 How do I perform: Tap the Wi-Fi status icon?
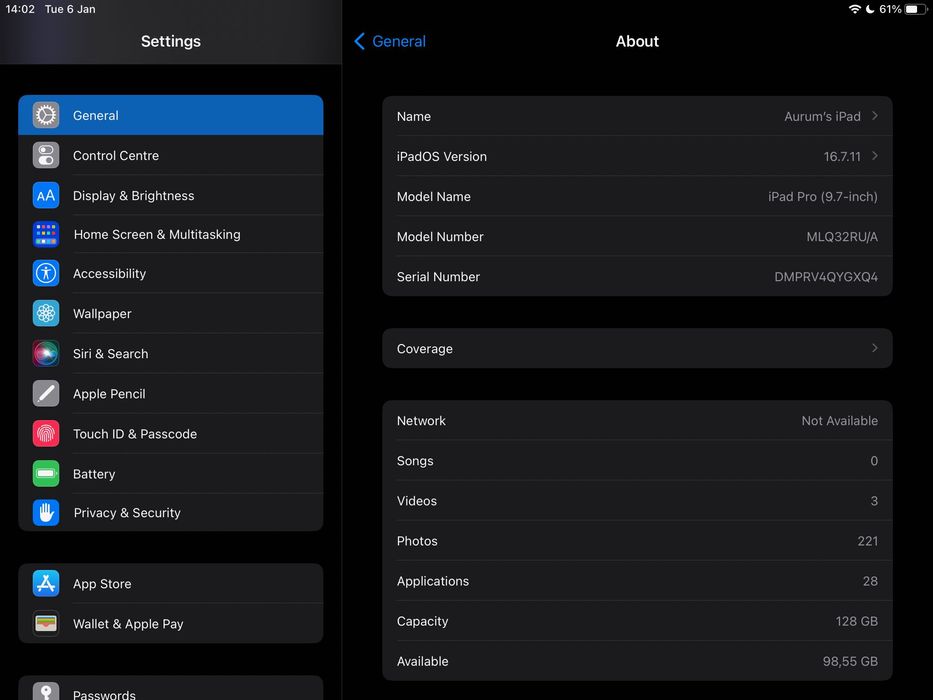[x=854, y=9]
